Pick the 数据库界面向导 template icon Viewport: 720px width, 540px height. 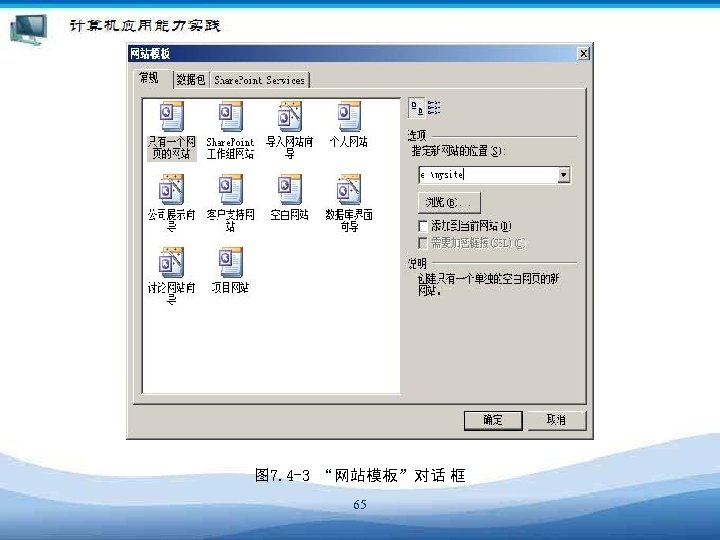pos(349,189)
